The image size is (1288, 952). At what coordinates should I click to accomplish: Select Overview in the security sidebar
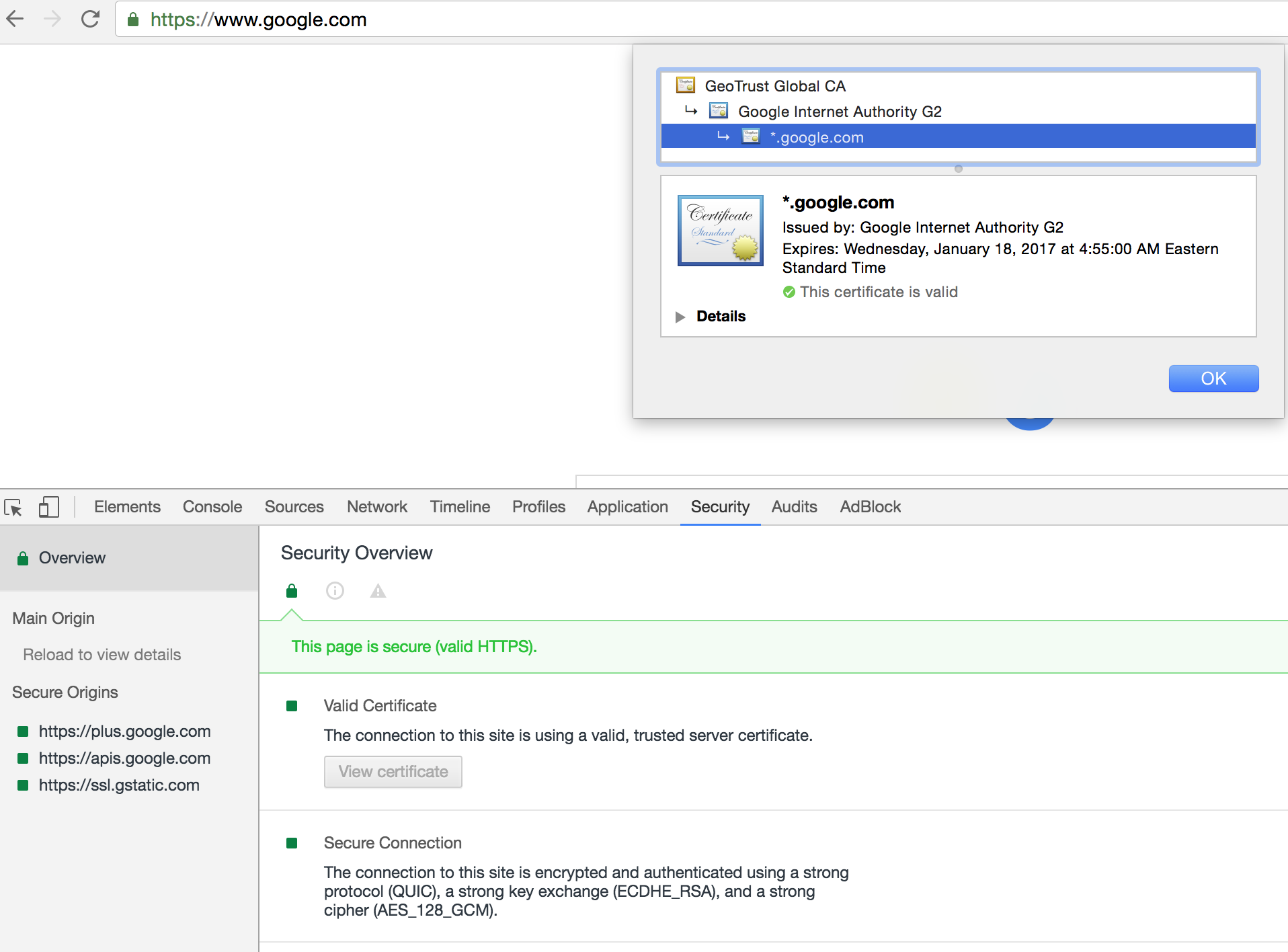tap(129, 558)
